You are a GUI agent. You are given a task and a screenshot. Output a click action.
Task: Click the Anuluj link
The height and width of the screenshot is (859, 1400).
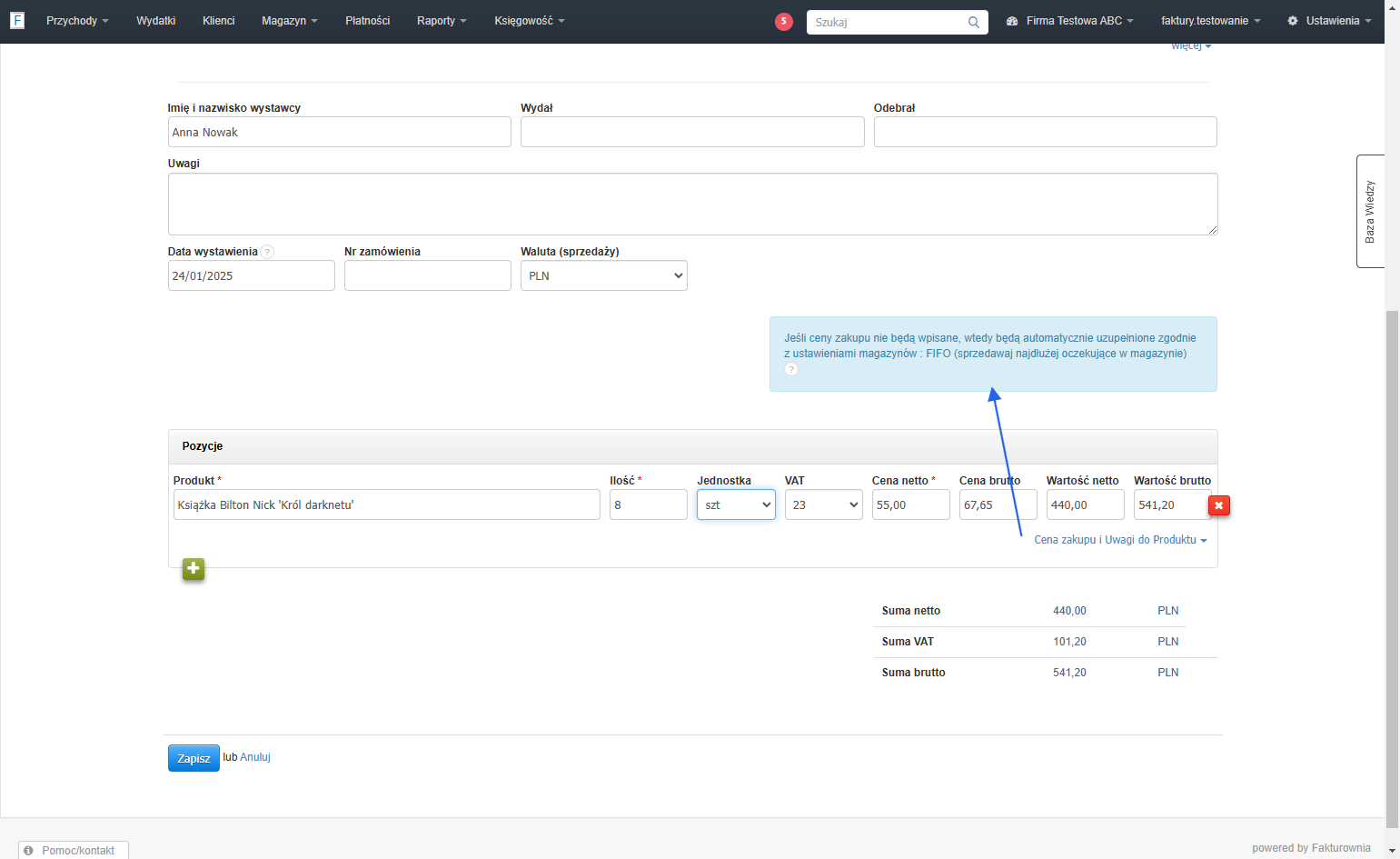pos(255,757)
